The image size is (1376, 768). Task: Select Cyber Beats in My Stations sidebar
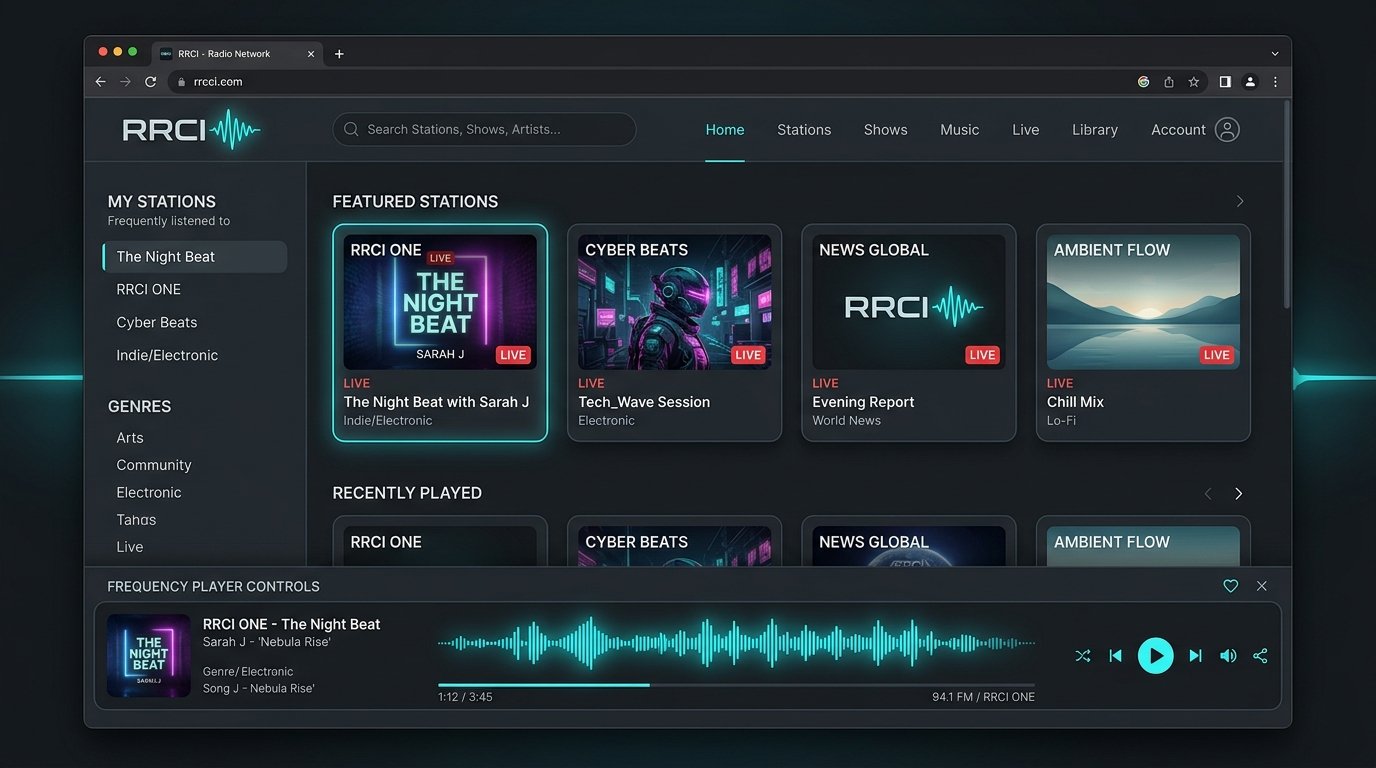pos(157,322)
